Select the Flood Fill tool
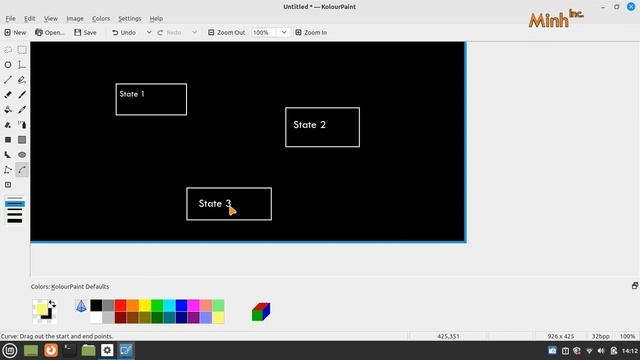Screen dimensions: 640x360 [x=8, y=110]
